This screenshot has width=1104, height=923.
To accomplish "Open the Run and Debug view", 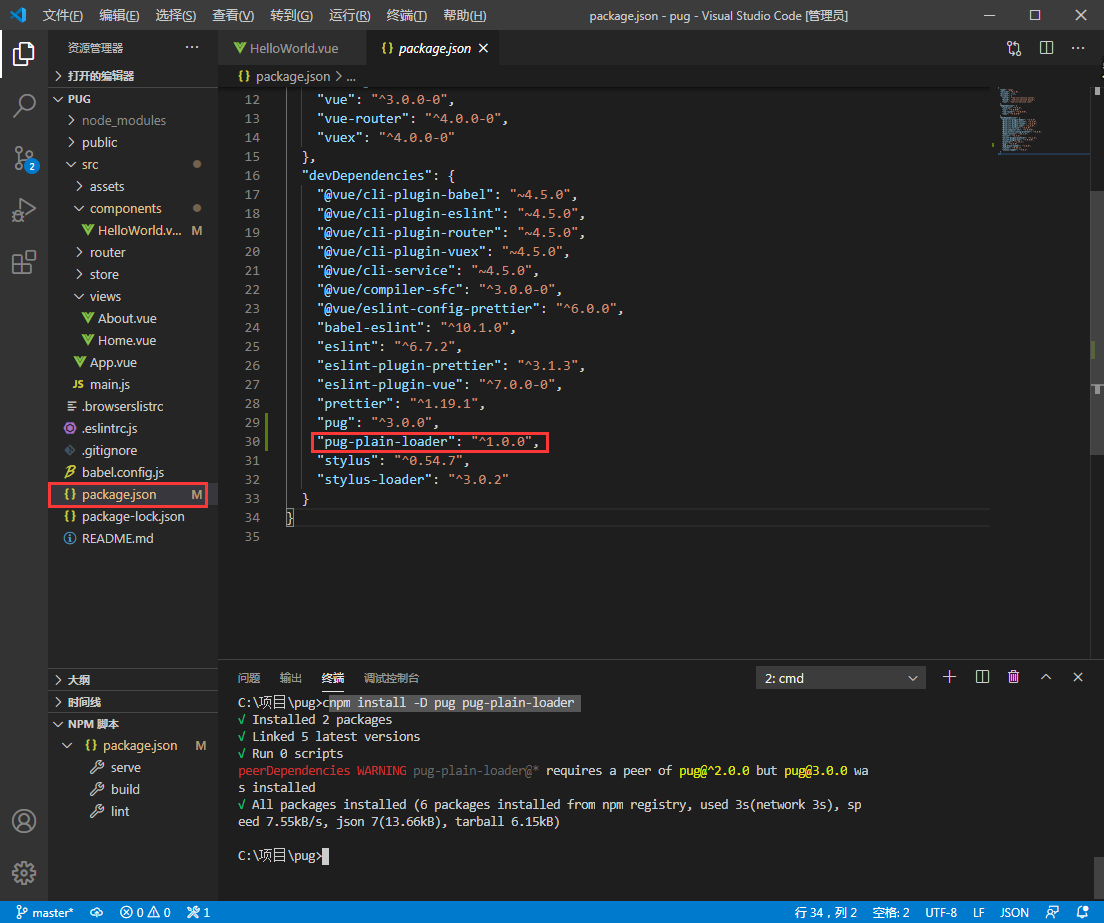I will point(24,211).
